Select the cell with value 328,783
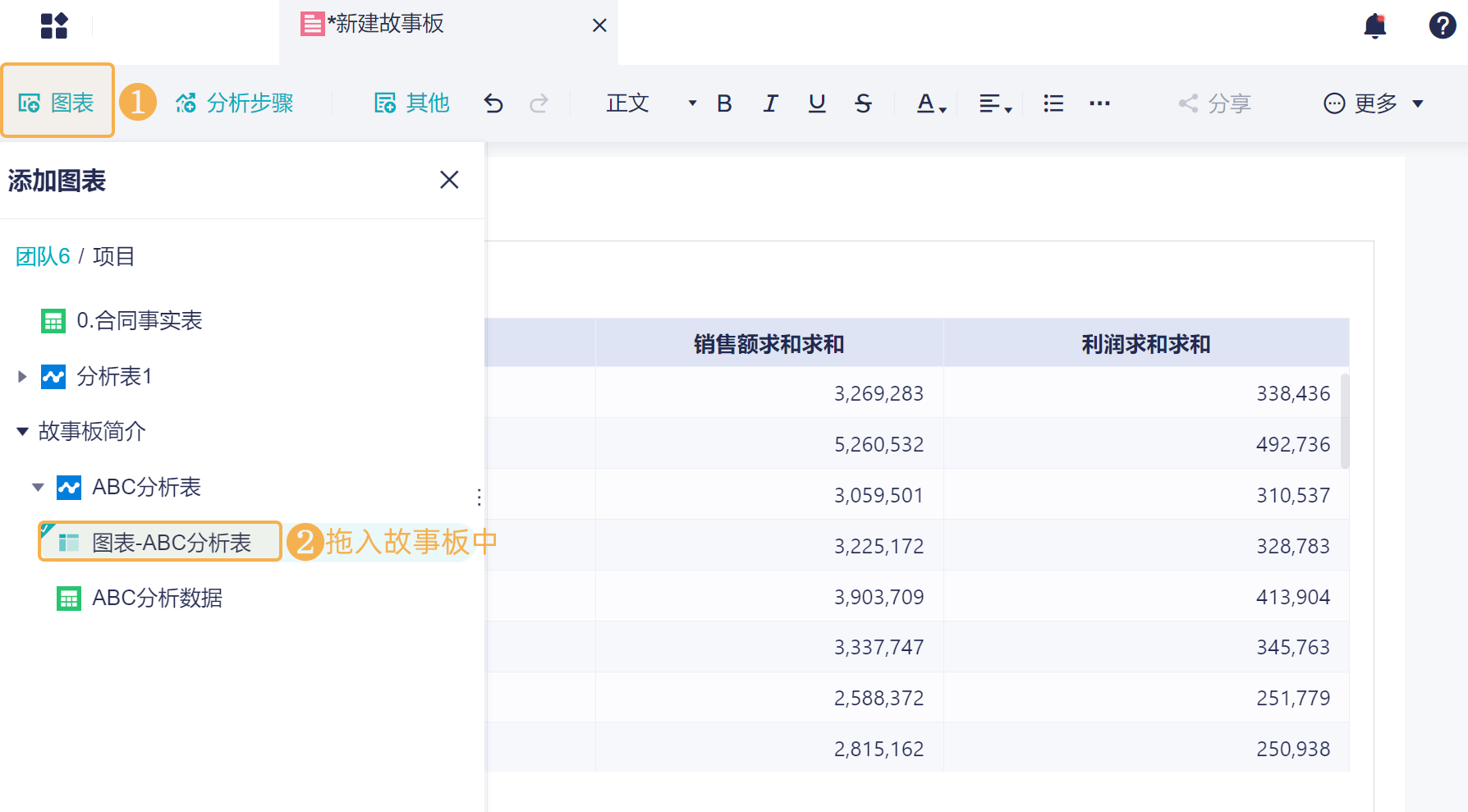 [x=1146, y=546]
